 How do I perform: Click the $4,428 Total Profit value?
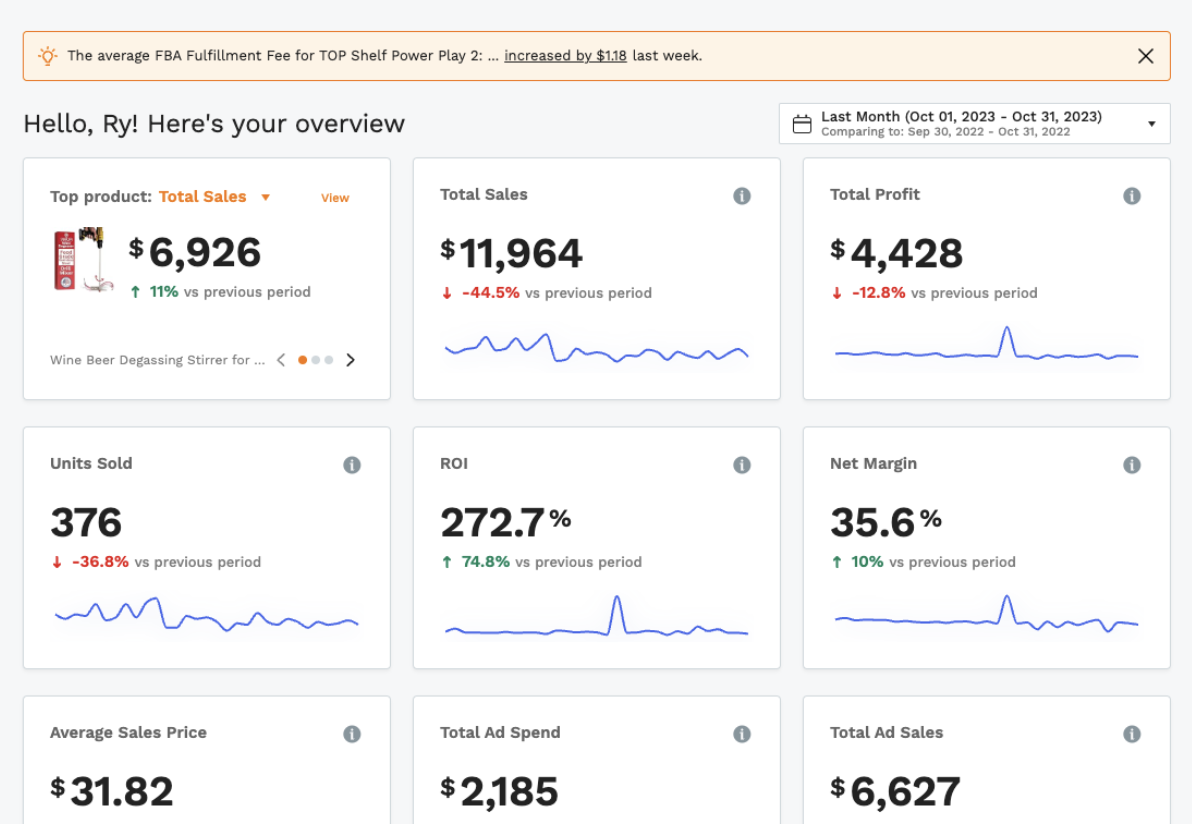896,253
